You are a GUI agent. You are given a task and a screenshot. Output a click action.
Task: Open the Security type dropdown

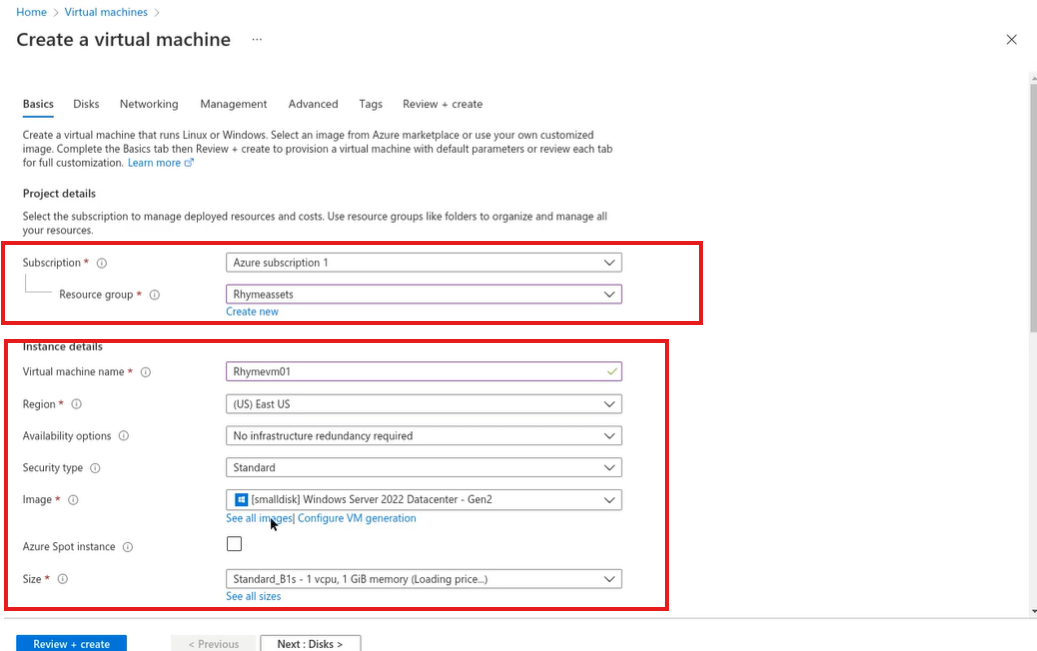424,468
